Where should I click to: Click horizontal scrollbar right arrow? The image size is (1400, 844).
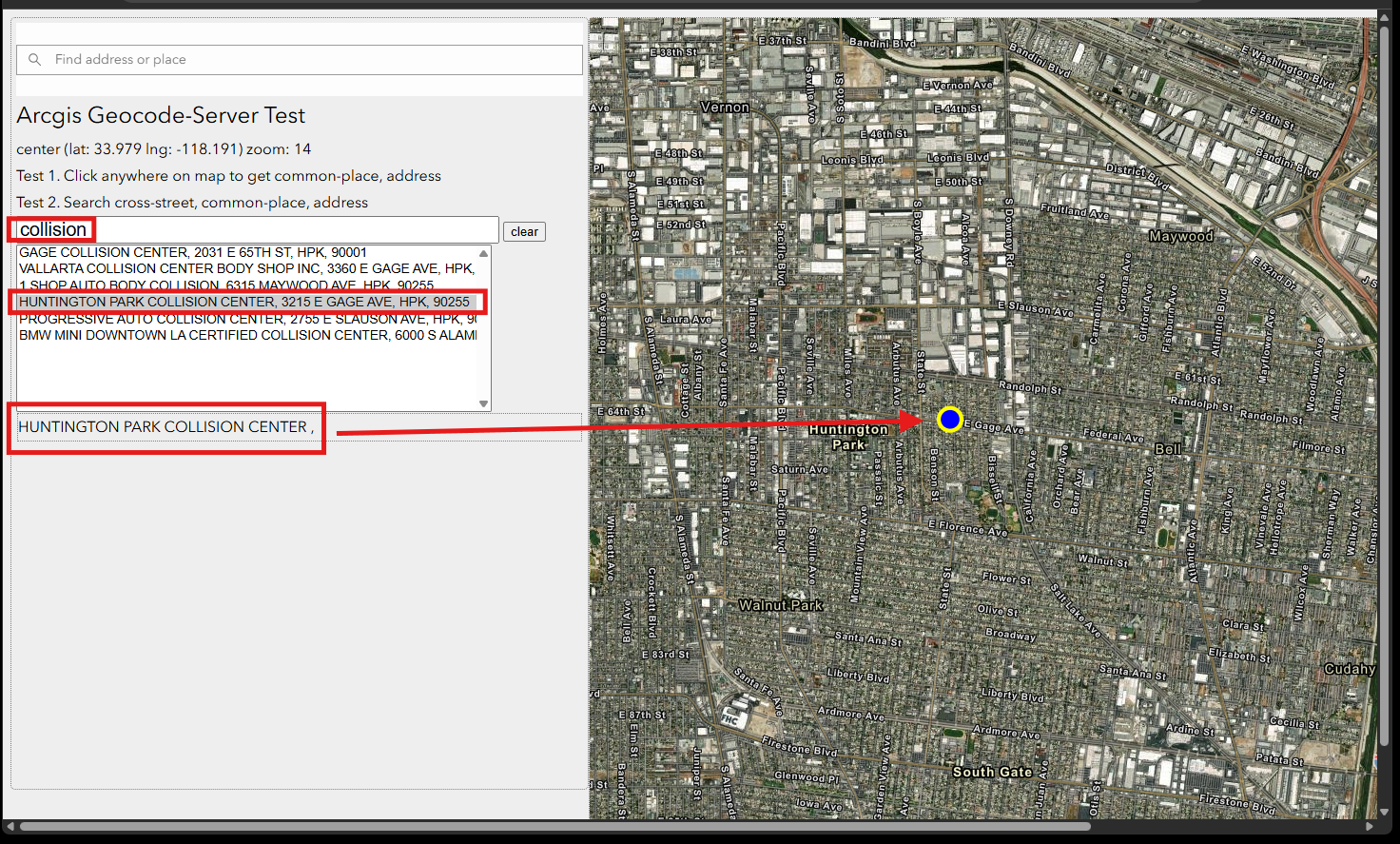coord(1370,826)
